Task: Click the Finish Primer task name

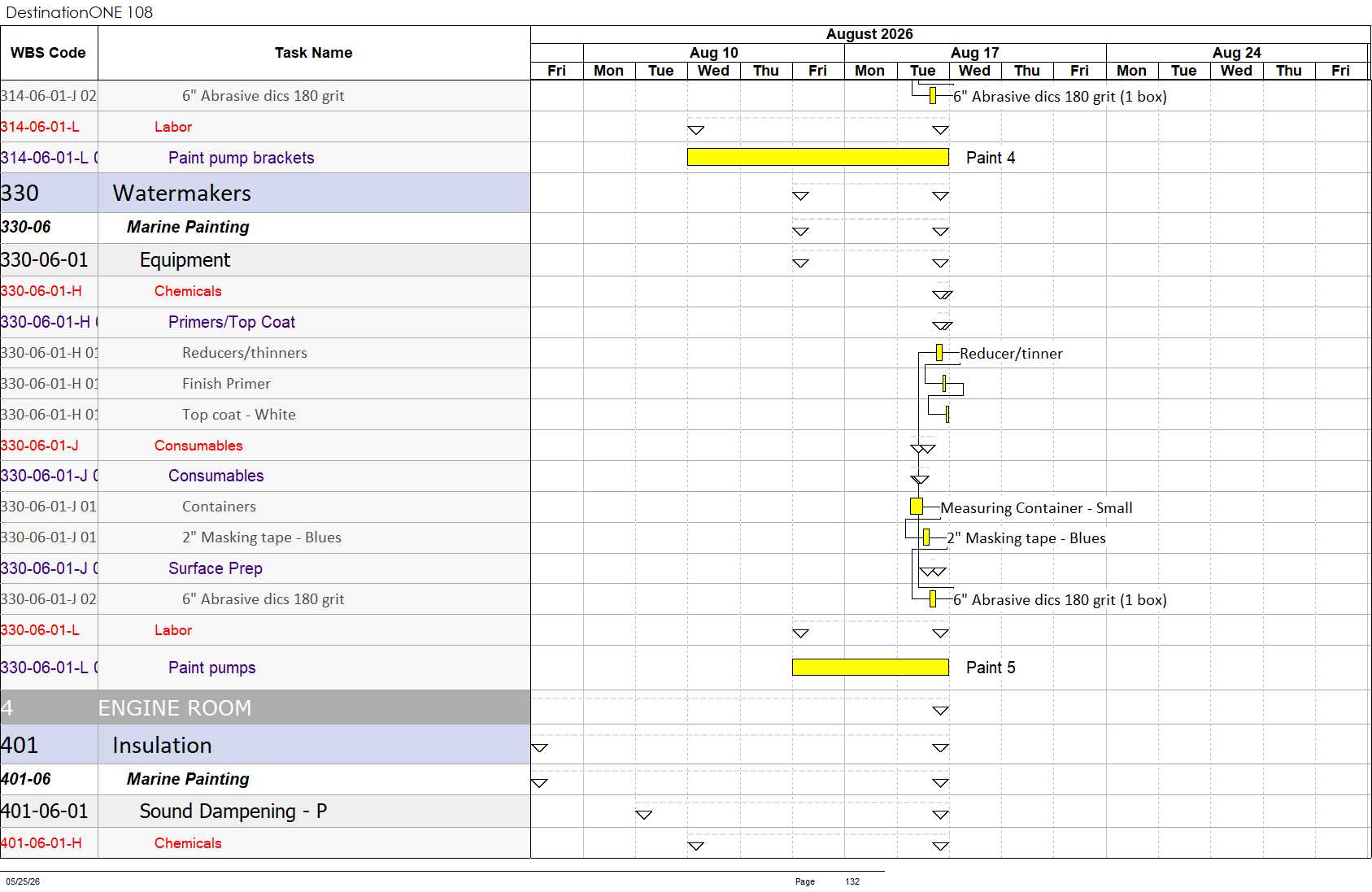Action: pos(226,384)
